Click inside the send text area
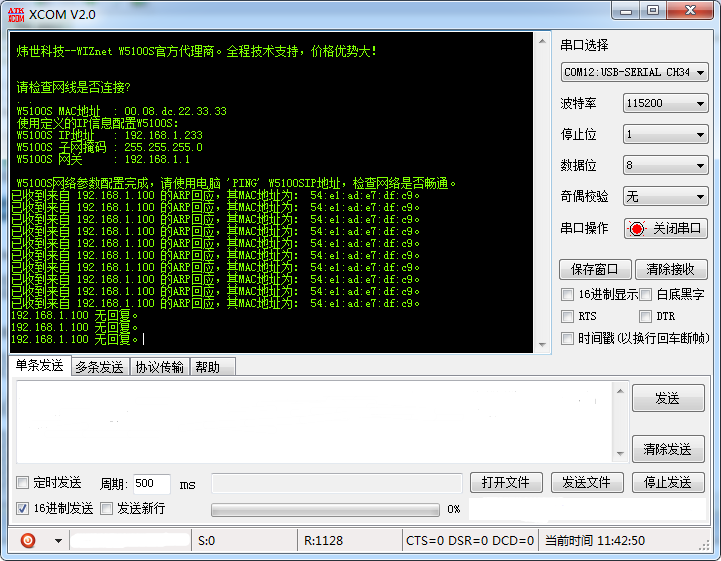Image resolution: width=721 pixels, height=561 pixels. point(315,422)
